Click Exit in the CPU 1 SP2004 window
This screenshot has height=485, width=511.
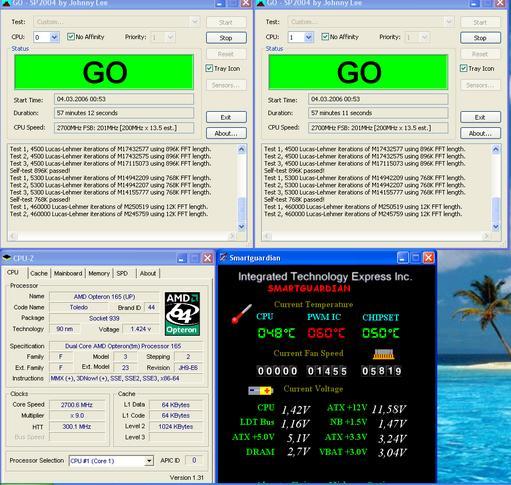coord(480,117)
